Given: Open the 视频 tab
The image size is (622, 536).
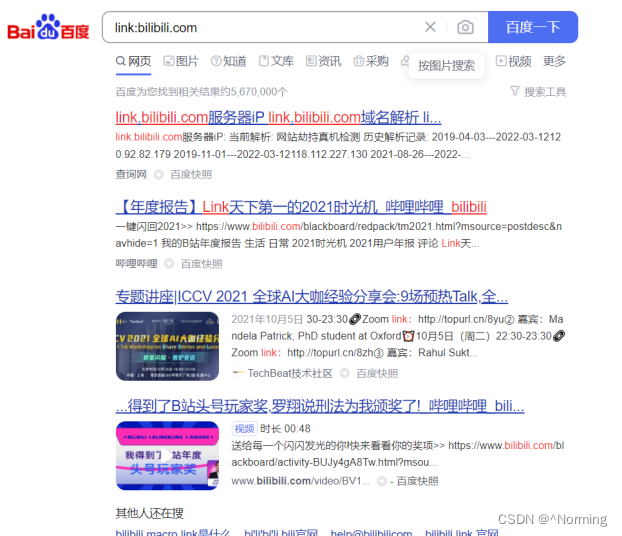Looking at the screenshot, I should pos(514,61).
